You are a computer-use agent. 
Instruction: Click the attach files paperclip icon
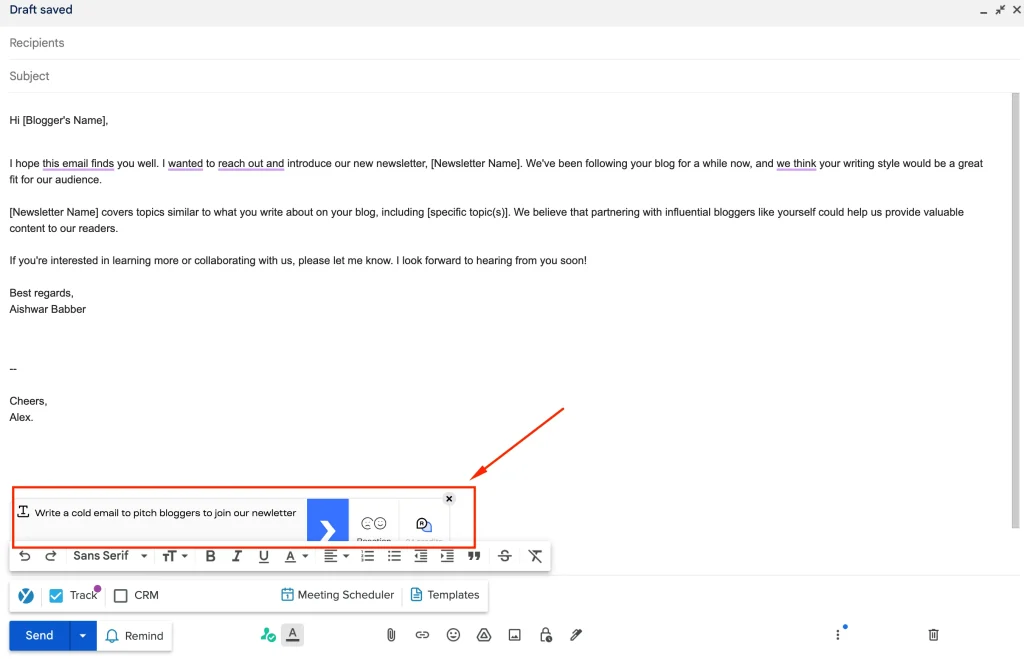click(x=391, y=635)
